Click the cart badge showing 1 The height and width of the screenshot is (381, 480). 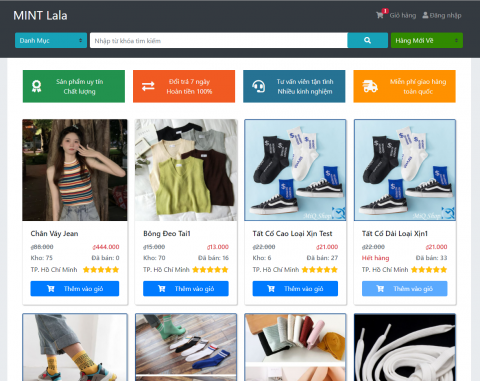[x=385, y=11]
